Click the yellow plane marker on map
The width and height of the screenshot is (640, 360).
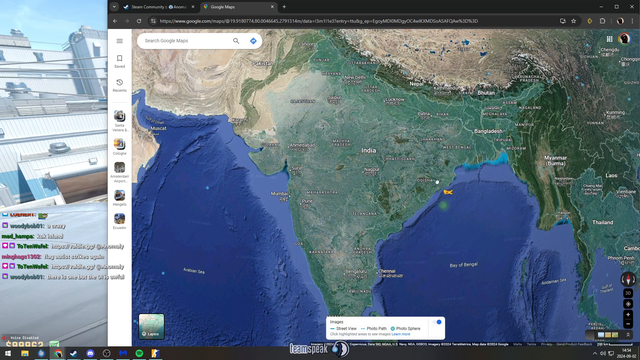pyautogui.click(x=448, y=192)
